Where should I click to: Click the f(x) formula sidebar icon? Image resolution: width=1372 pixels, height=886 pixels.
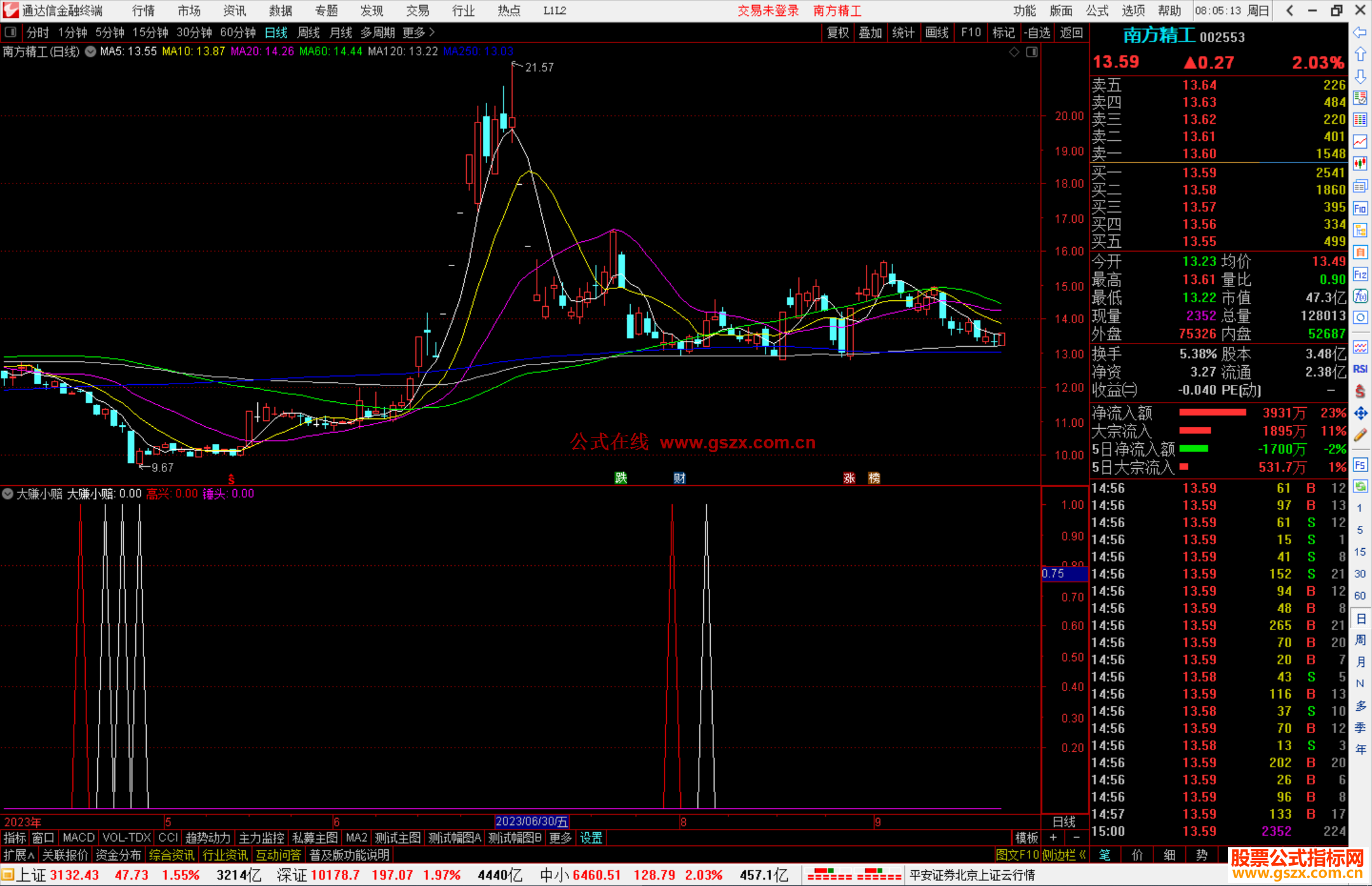(1360, 296)
